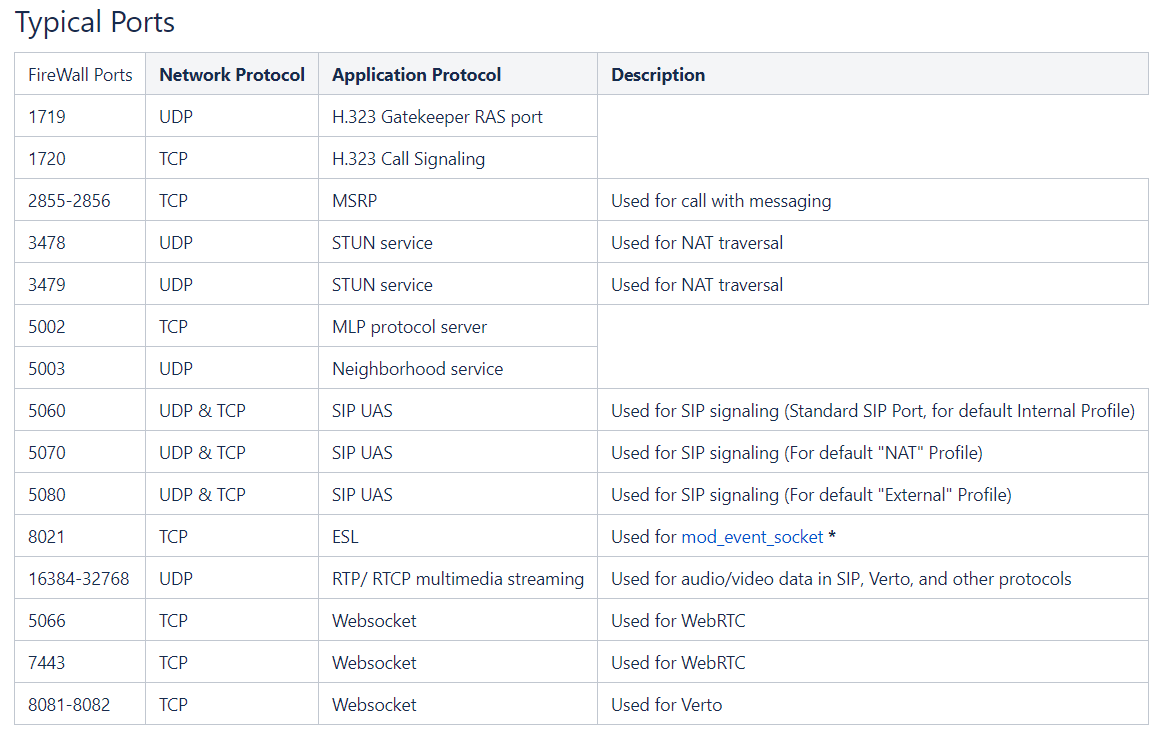Screen dimensions: 1162x739
Task: Click STUN service in the 3479 row
Action: pyautogui.click(x=458, y=285)
